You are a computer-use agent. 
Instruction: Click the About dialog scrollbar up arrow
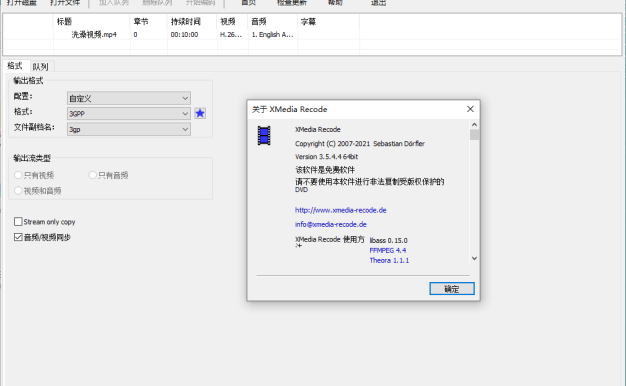[x=474, y=125]
